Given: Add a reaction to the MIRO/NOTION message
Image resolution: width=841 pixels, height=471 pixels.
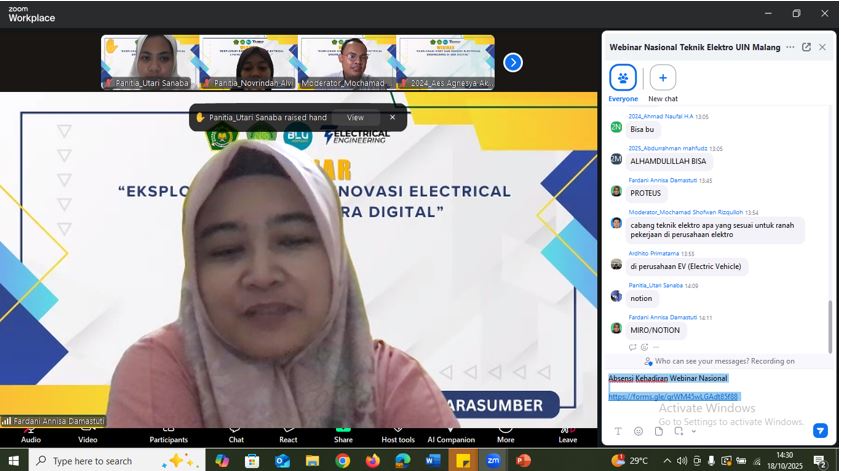Looking at the screenshot, I should pyautogui.click(x=644, y=347).
